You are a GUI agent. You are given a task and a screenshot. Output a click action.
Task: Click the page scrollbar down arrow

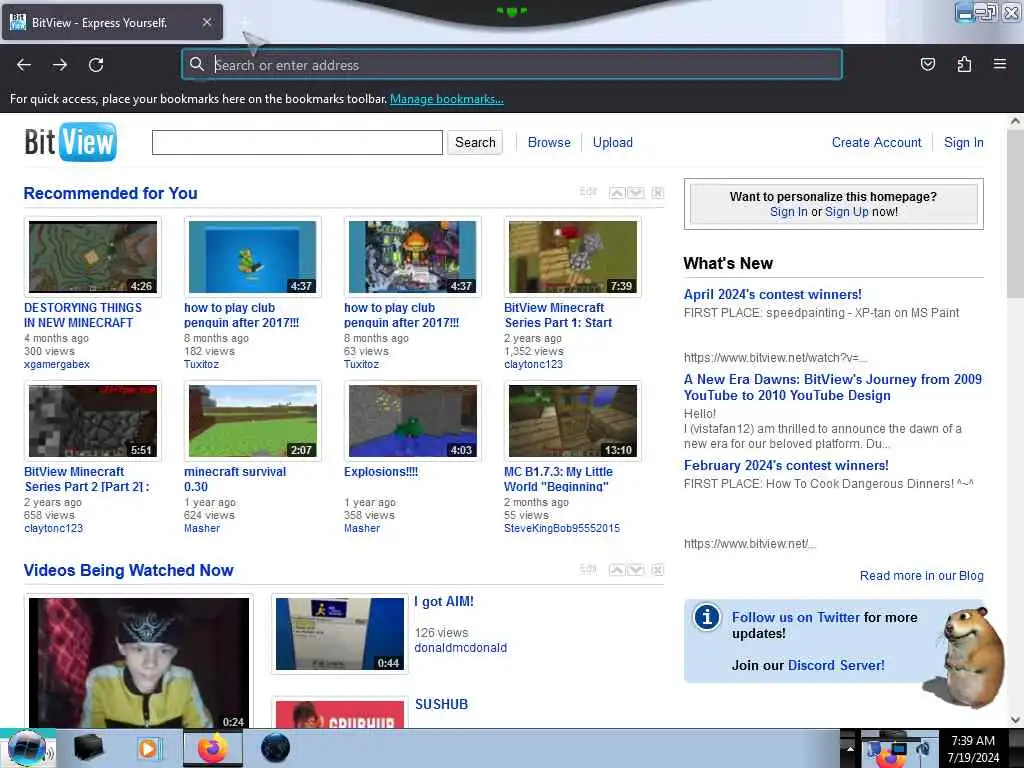click(1015, 720)
